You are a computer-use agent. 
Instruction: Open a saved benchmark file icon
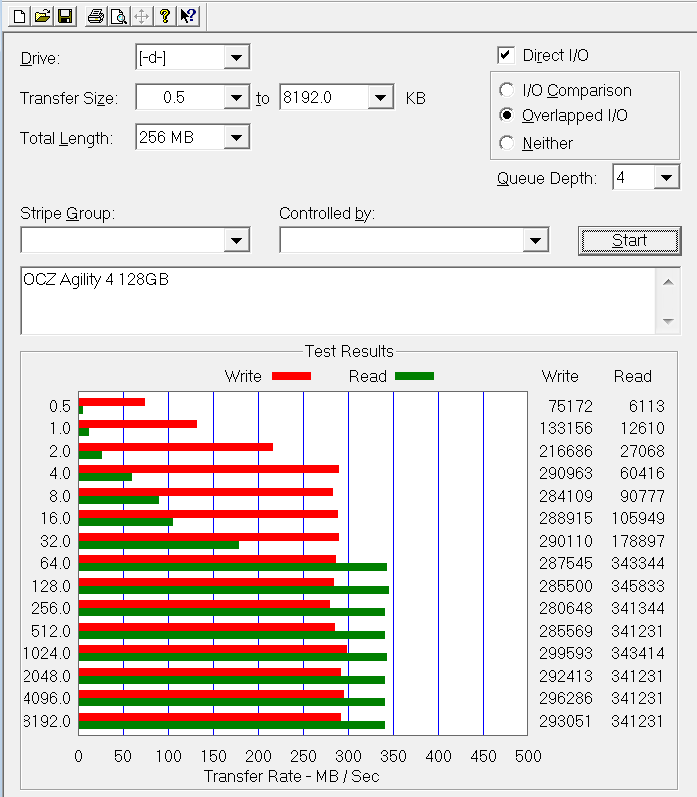42,16
